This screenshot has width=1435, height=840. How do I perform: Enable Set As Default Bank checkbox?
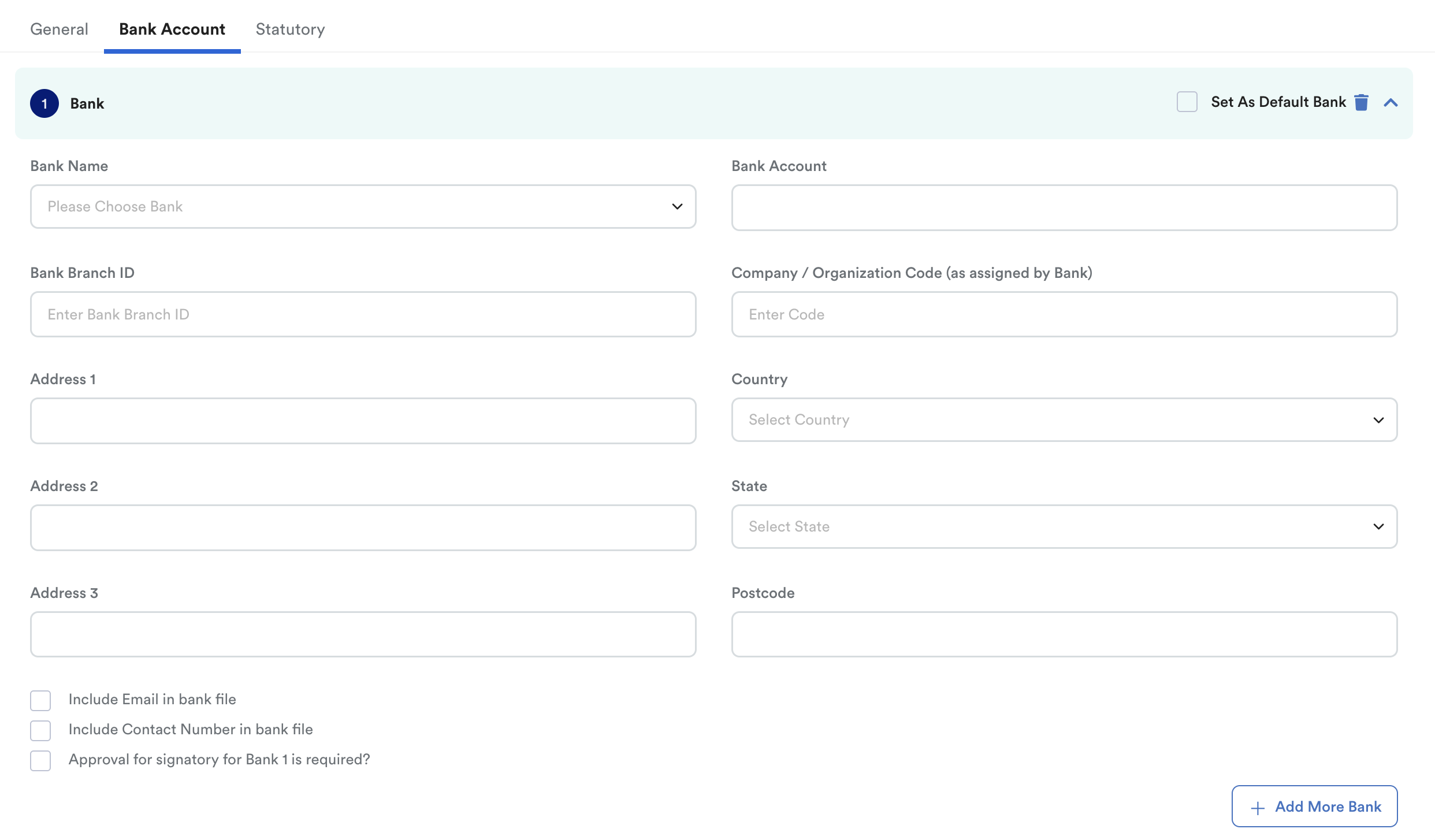click(1187, 102)
